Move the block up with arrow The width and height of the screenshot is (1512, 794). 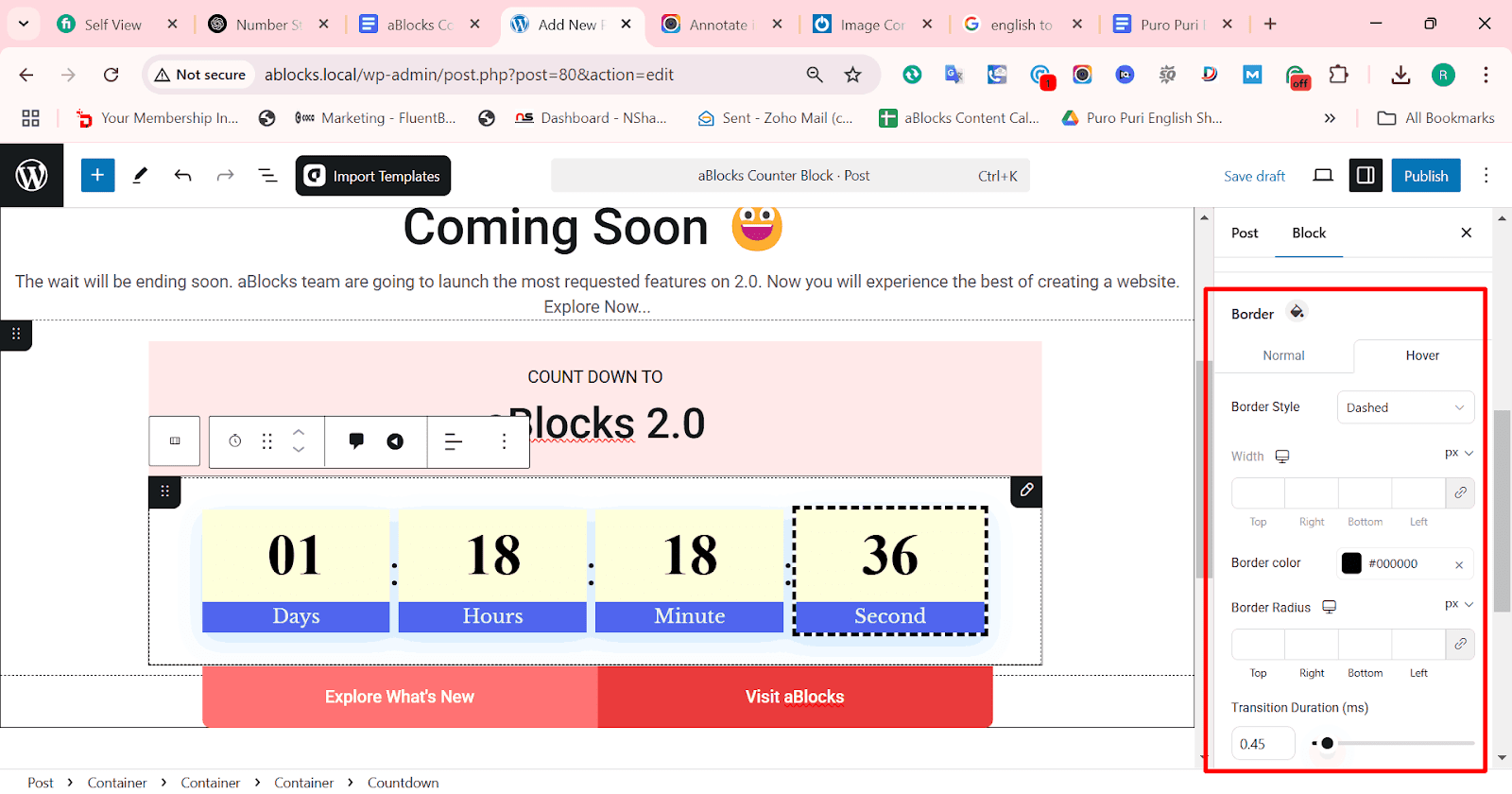point(299,432)
